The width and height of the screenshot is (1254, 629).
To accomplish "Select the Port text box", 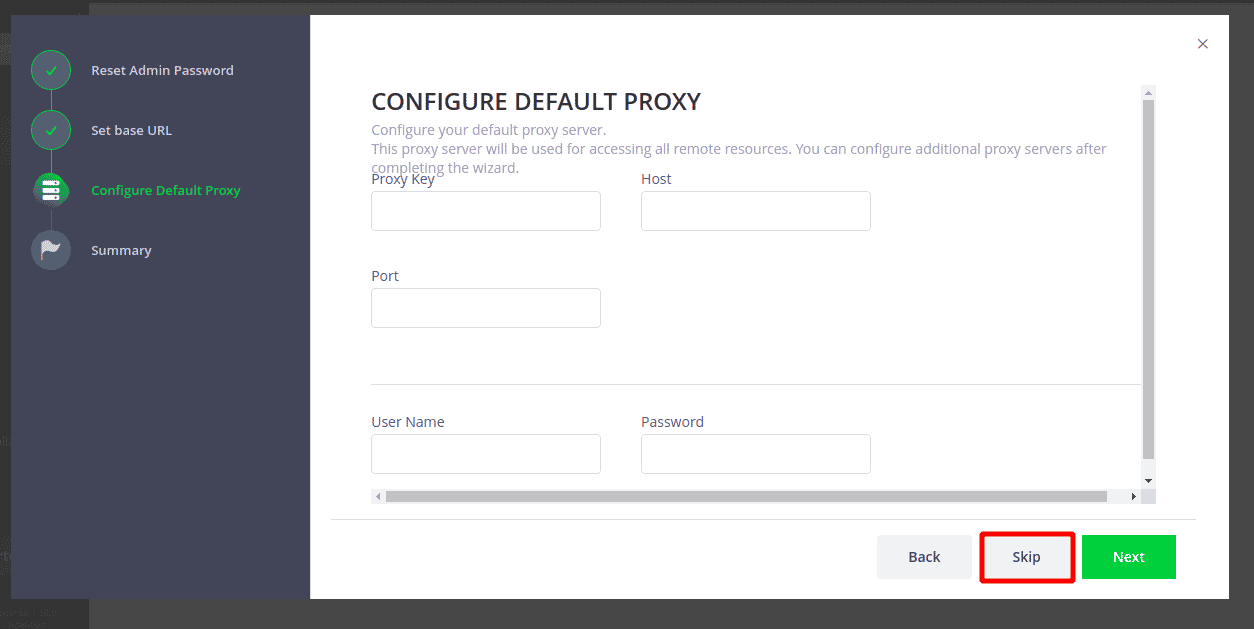I will tap(486, 308).
